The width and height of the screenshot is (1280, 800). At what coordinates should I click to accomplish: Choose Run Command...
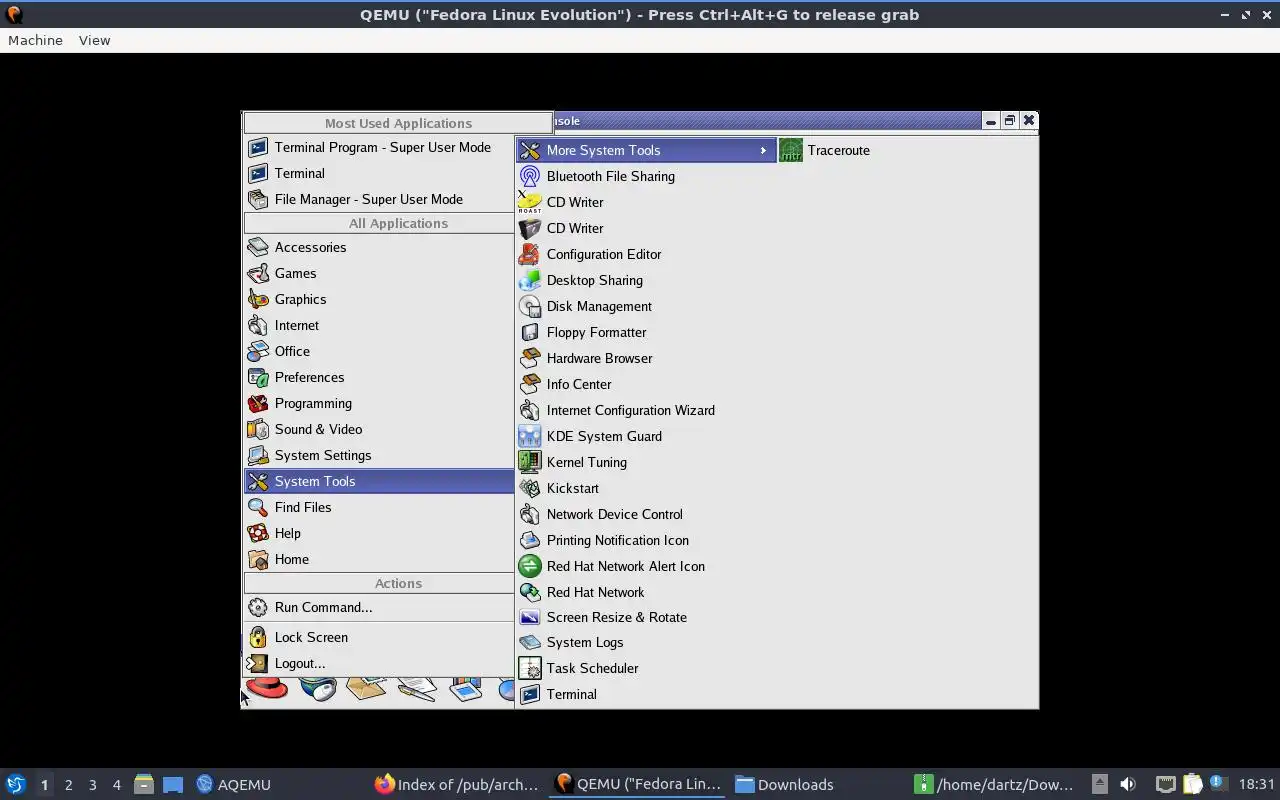coord(379,607)
